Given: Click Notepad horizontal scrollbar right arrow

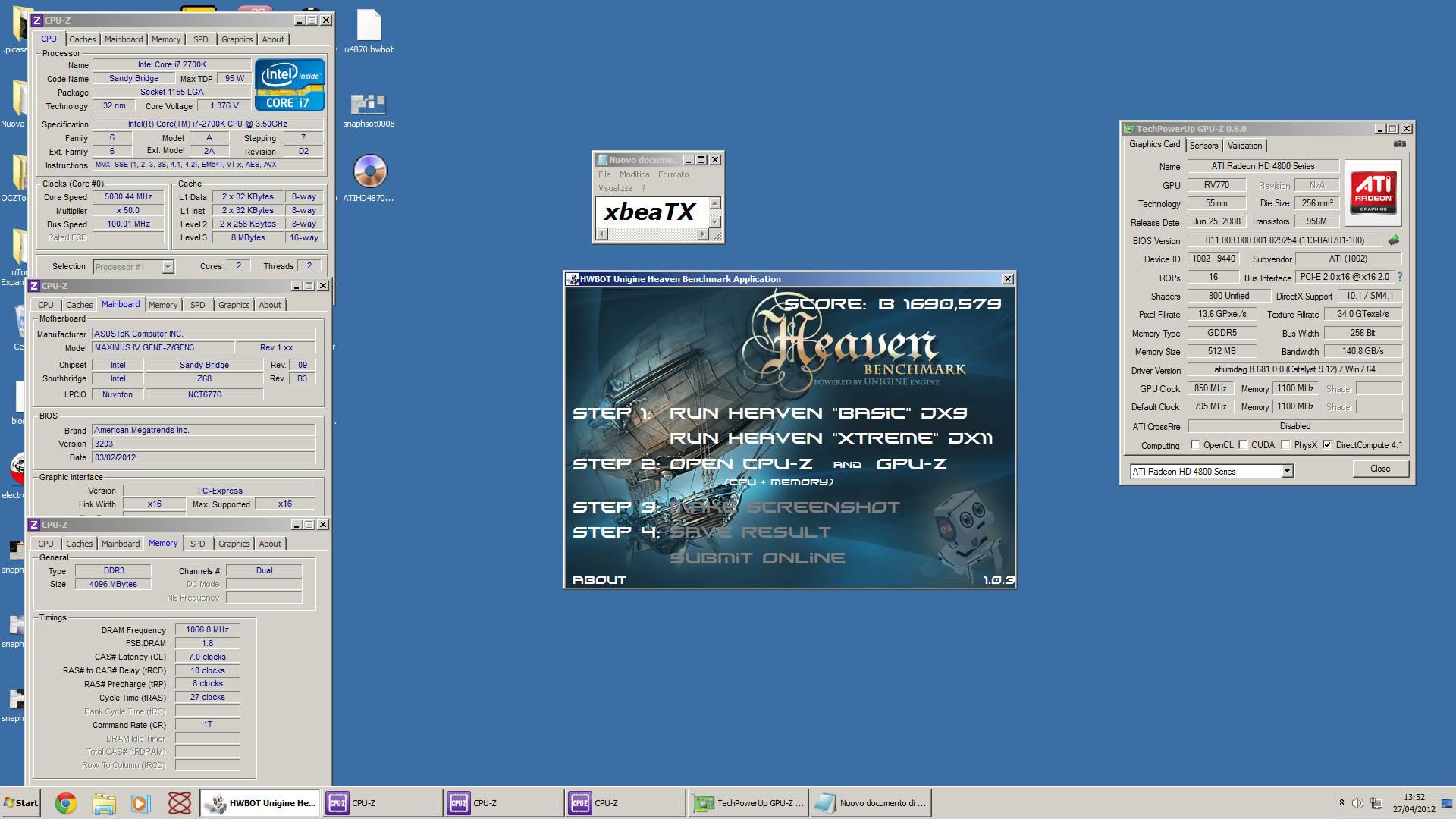Looking at the screenshot, I should tap(702, 234).
